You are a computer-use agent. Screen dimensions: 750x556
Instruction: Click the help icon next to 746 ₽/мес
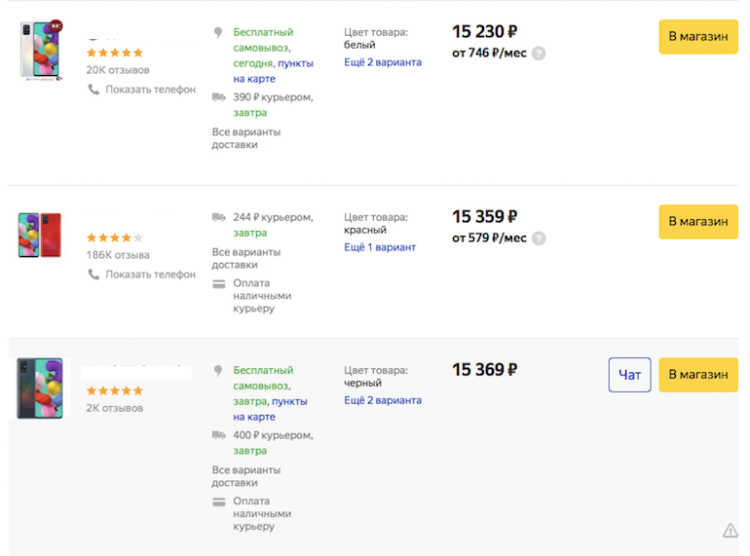click(539, 53)
